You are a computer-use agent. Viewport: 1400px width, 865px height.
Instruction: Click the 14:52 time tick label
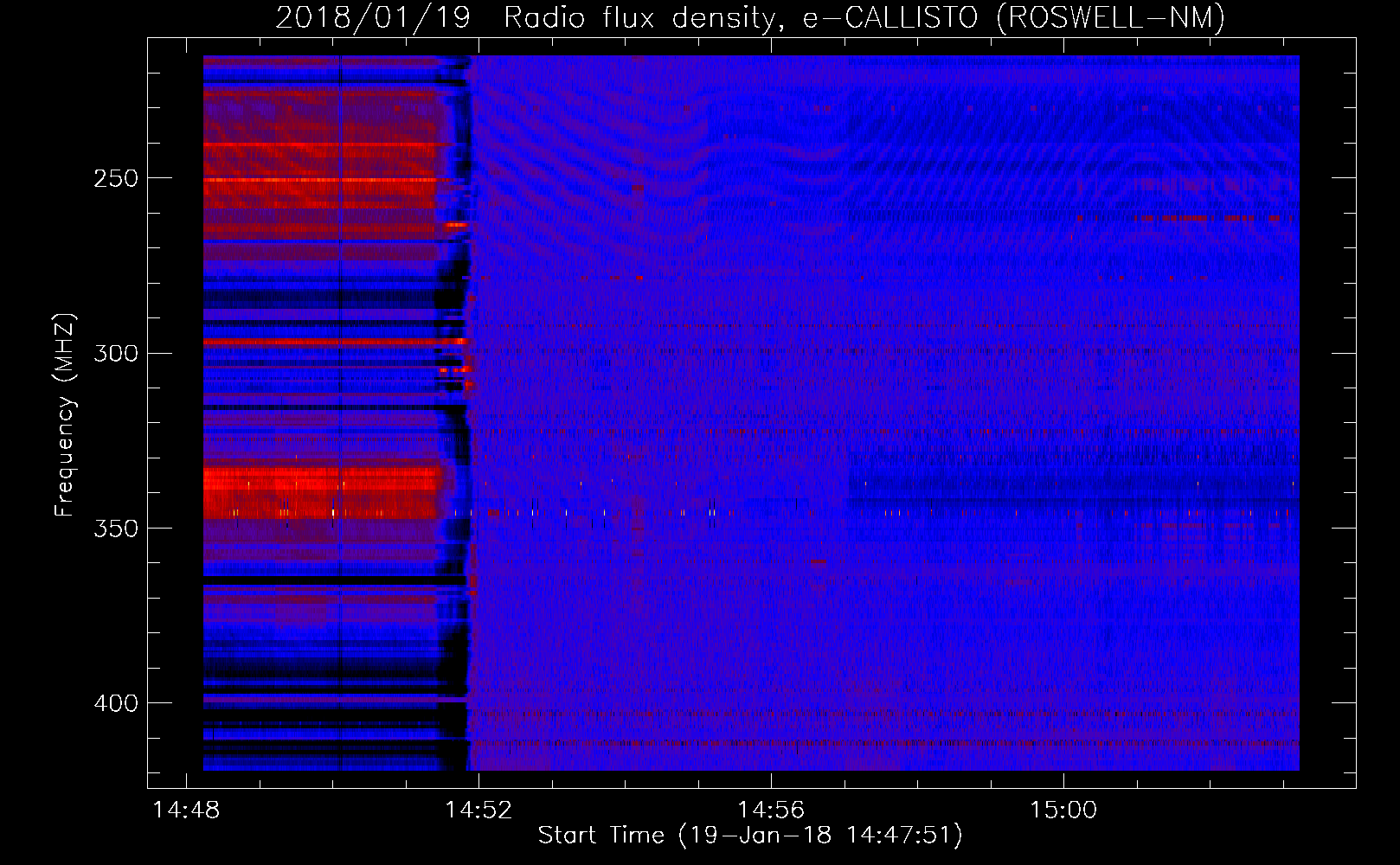[478, 810]
